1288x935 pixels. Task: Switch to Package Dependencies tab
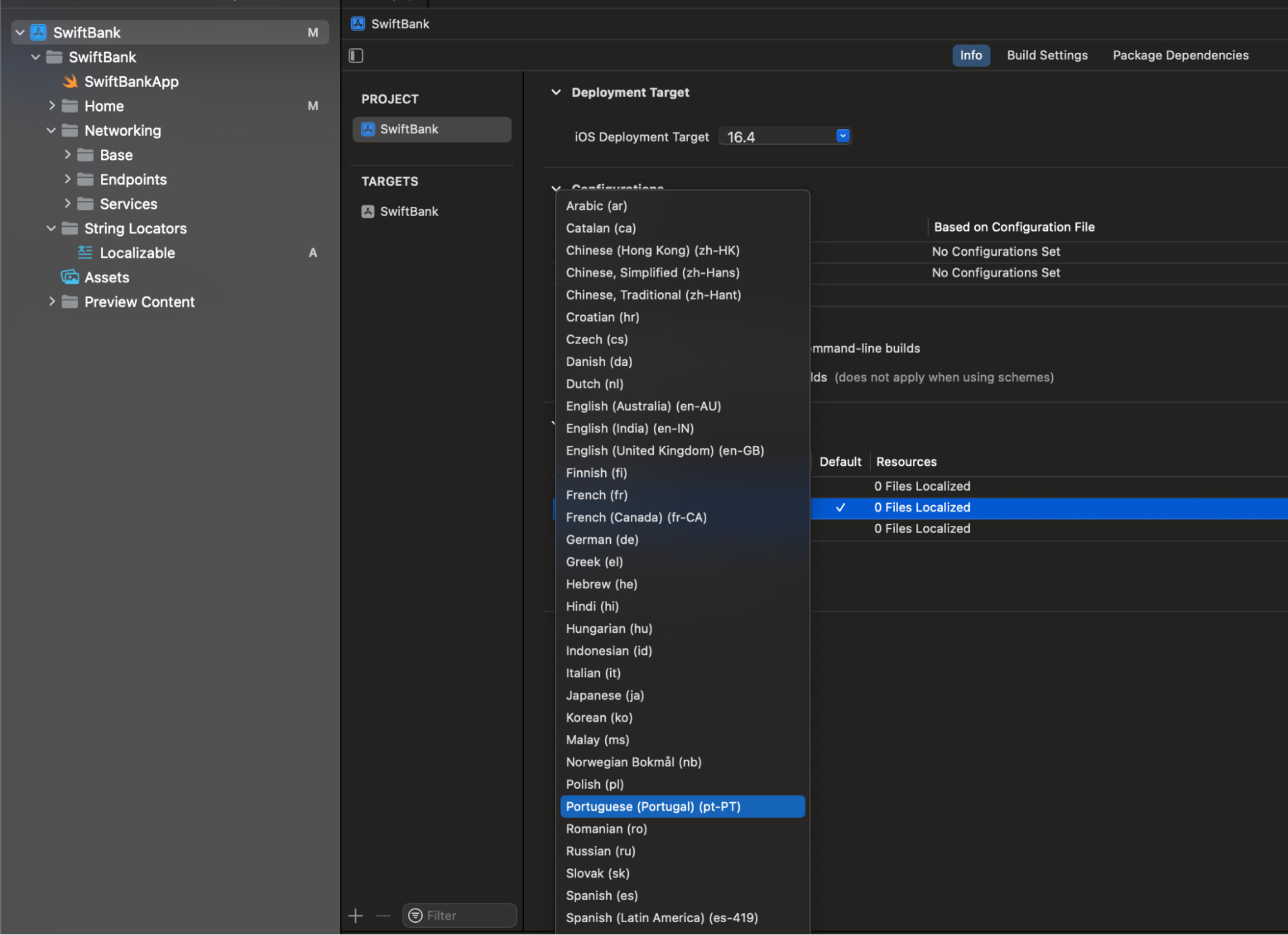point(1181,55)
